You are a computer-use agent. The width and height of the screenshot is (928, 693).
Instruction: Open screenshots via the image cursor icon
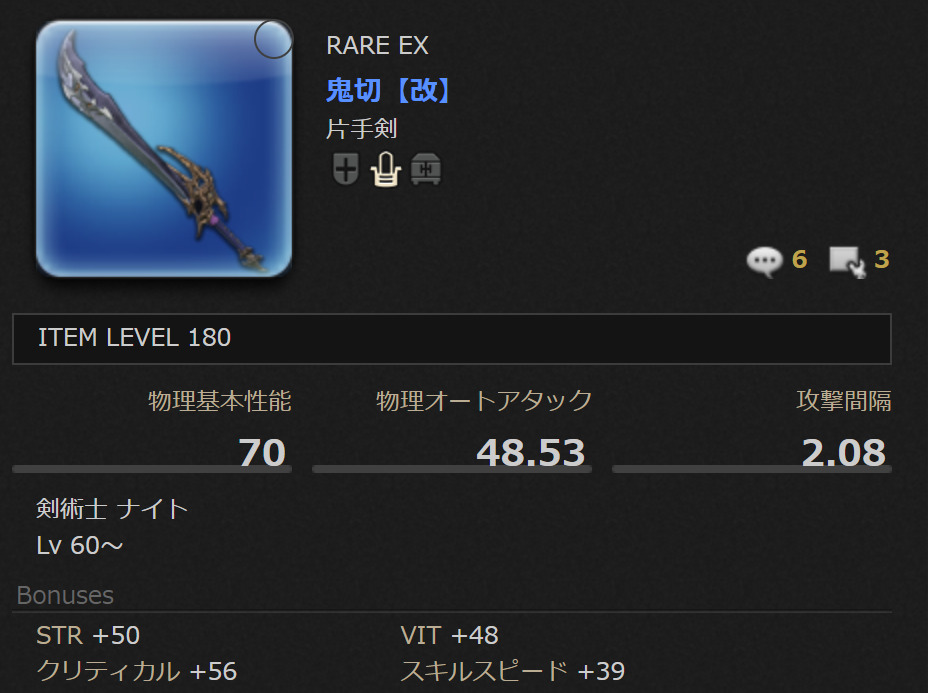pos(848,262)
